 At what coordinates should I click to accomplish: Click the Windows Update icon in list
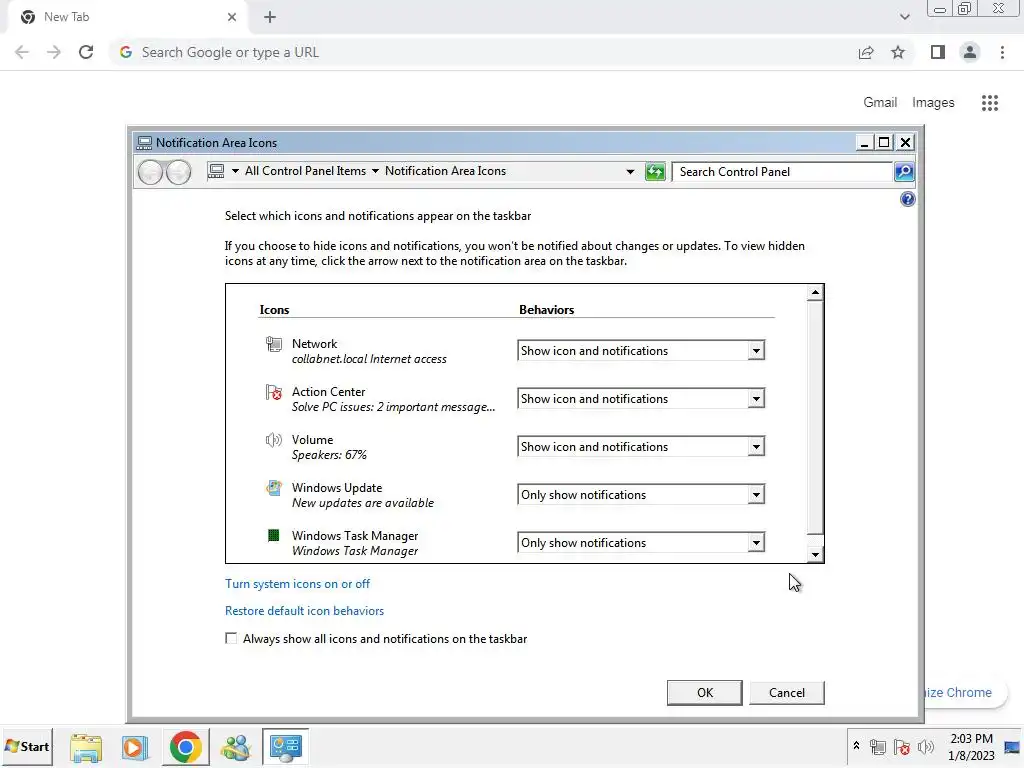click(x=274, y=488)
